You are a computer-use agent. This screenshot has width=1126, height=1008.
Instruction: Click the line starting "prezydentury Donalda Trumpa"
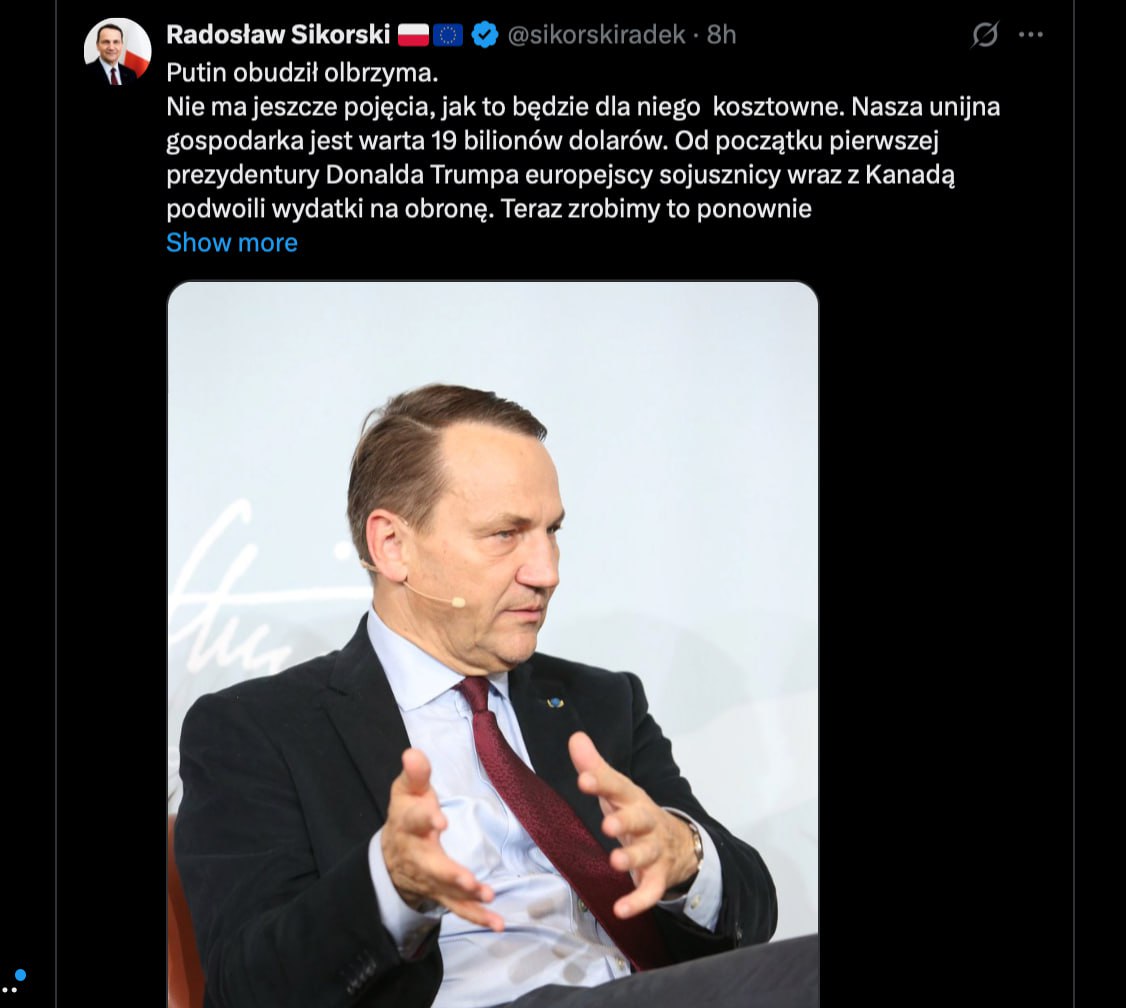[560, 175]
